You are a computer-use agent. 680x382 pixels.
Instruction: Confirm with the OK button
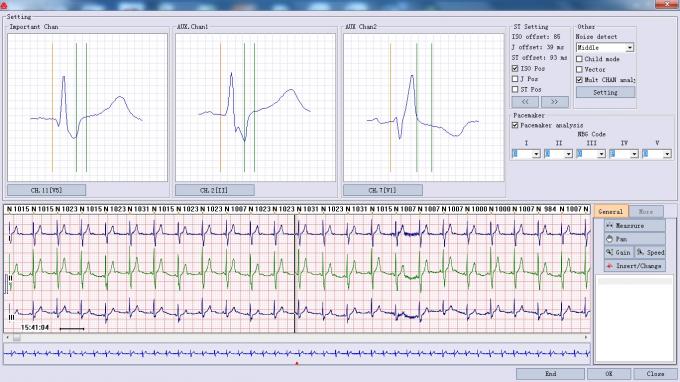tap(609, 374)
